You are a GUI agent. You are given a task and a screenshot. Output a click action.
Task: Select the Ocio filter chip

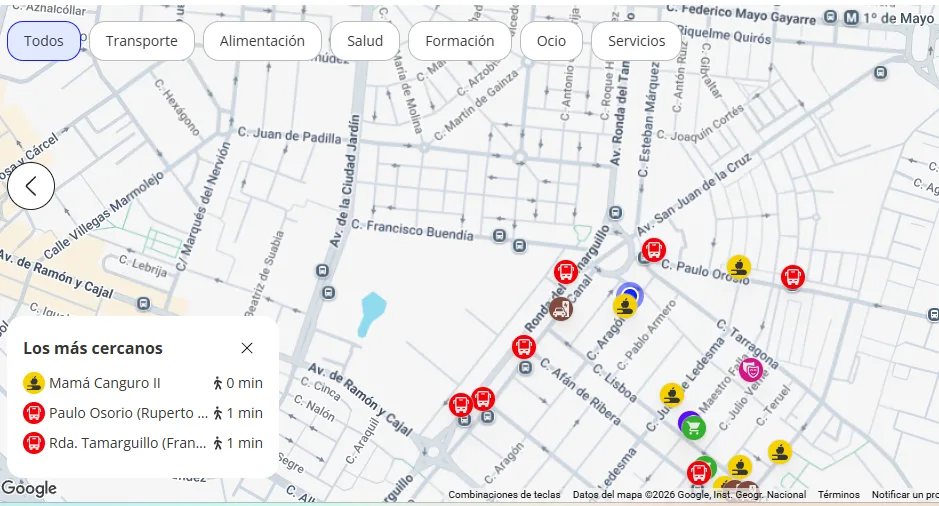coord(551,41)
